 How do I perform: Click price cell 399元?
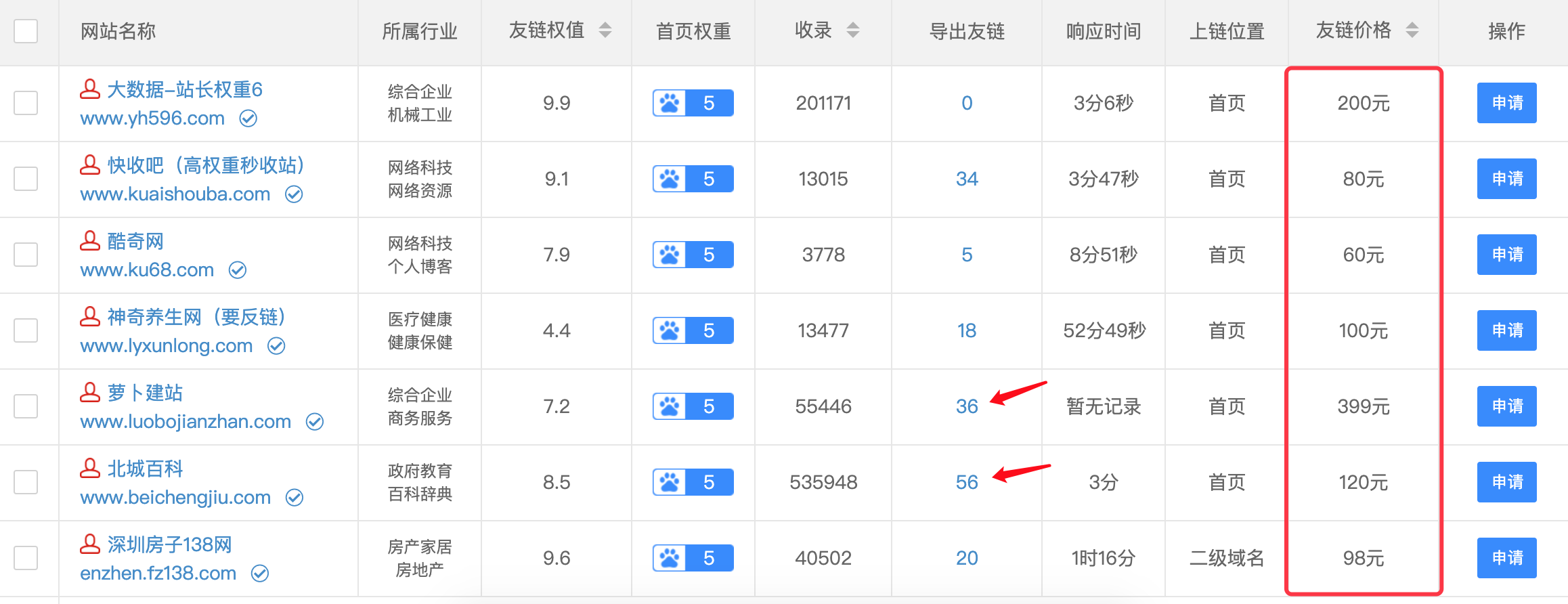pos(1364,406)
